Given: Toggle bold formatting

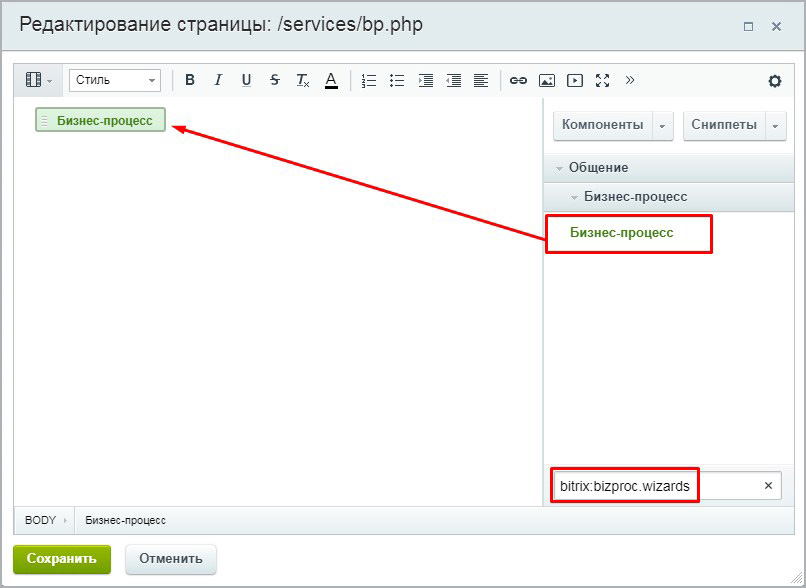Looking at the screenshot, I should point(190,81).
